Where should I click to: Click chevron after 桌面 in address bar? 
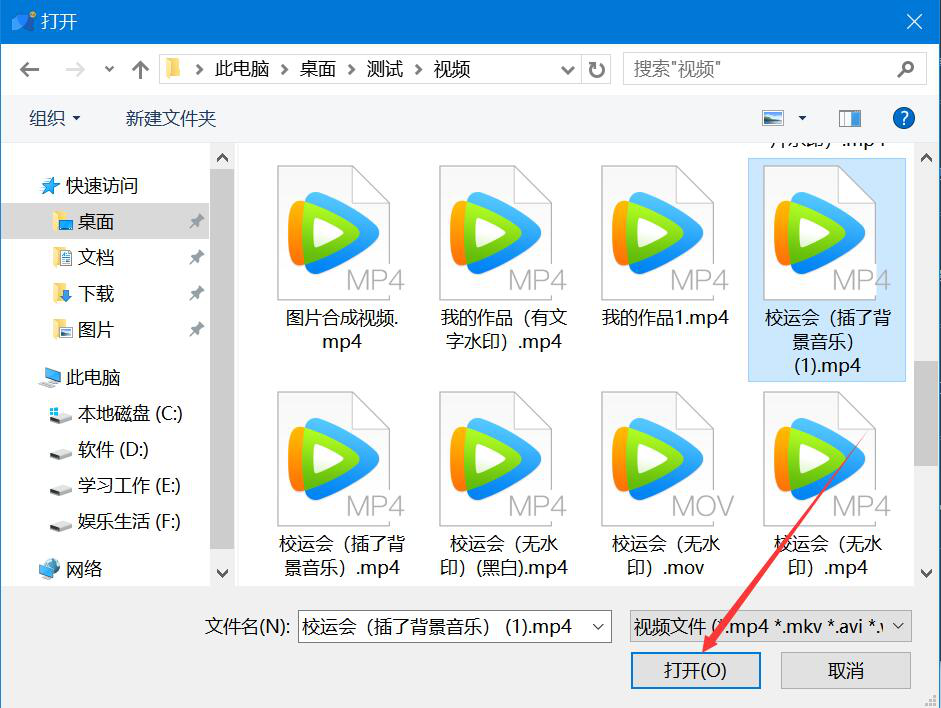[352, 70]
